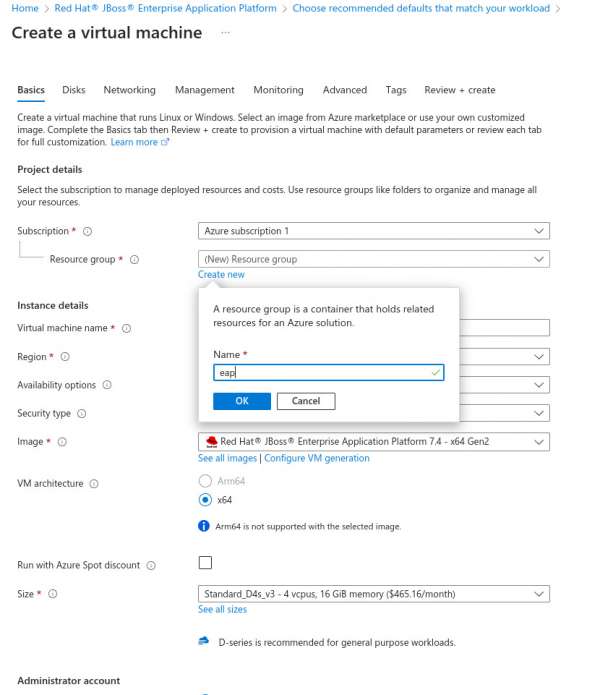Click info icon next to VM architecture
This screenshot has width=600, height=695.
pos(94,484)
